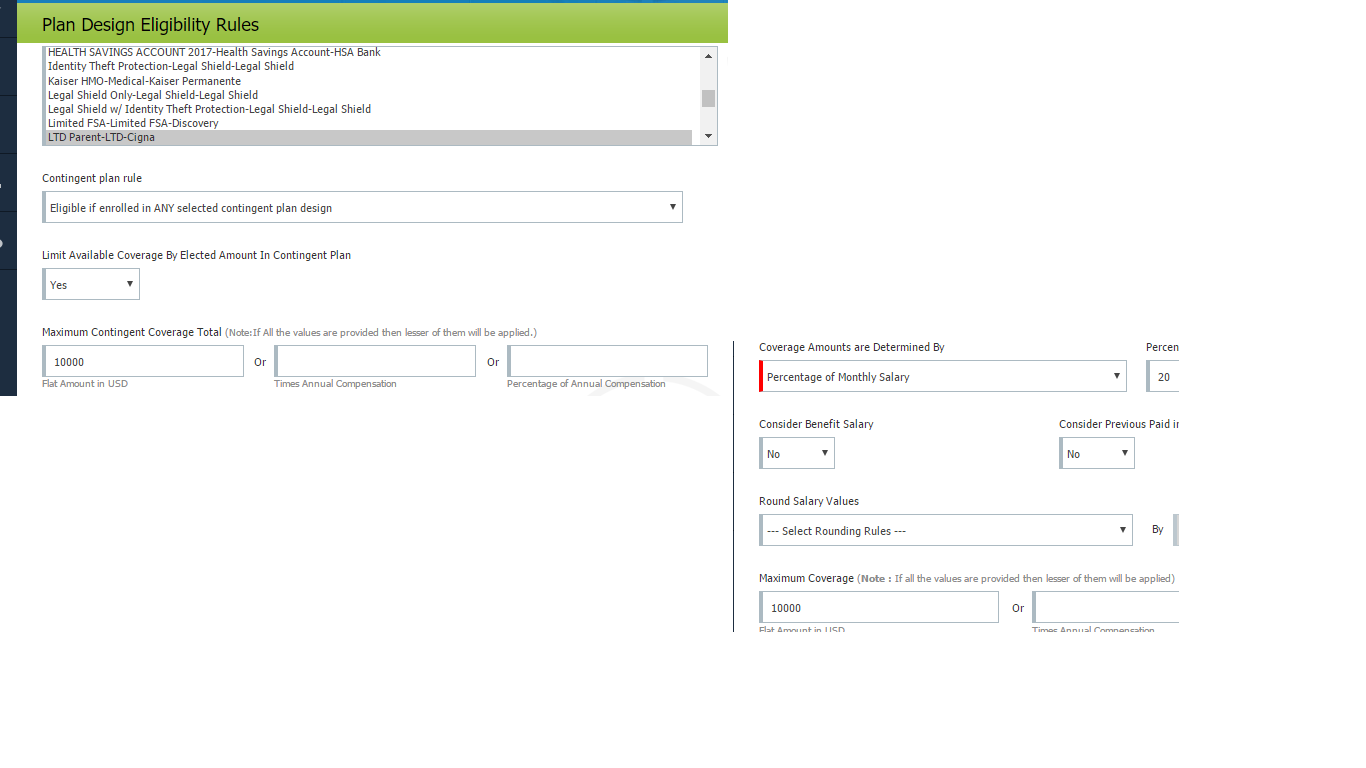Click Maximum Coverage flat amount field
This screenshot has width=1366, height=768.
(880, 608)
